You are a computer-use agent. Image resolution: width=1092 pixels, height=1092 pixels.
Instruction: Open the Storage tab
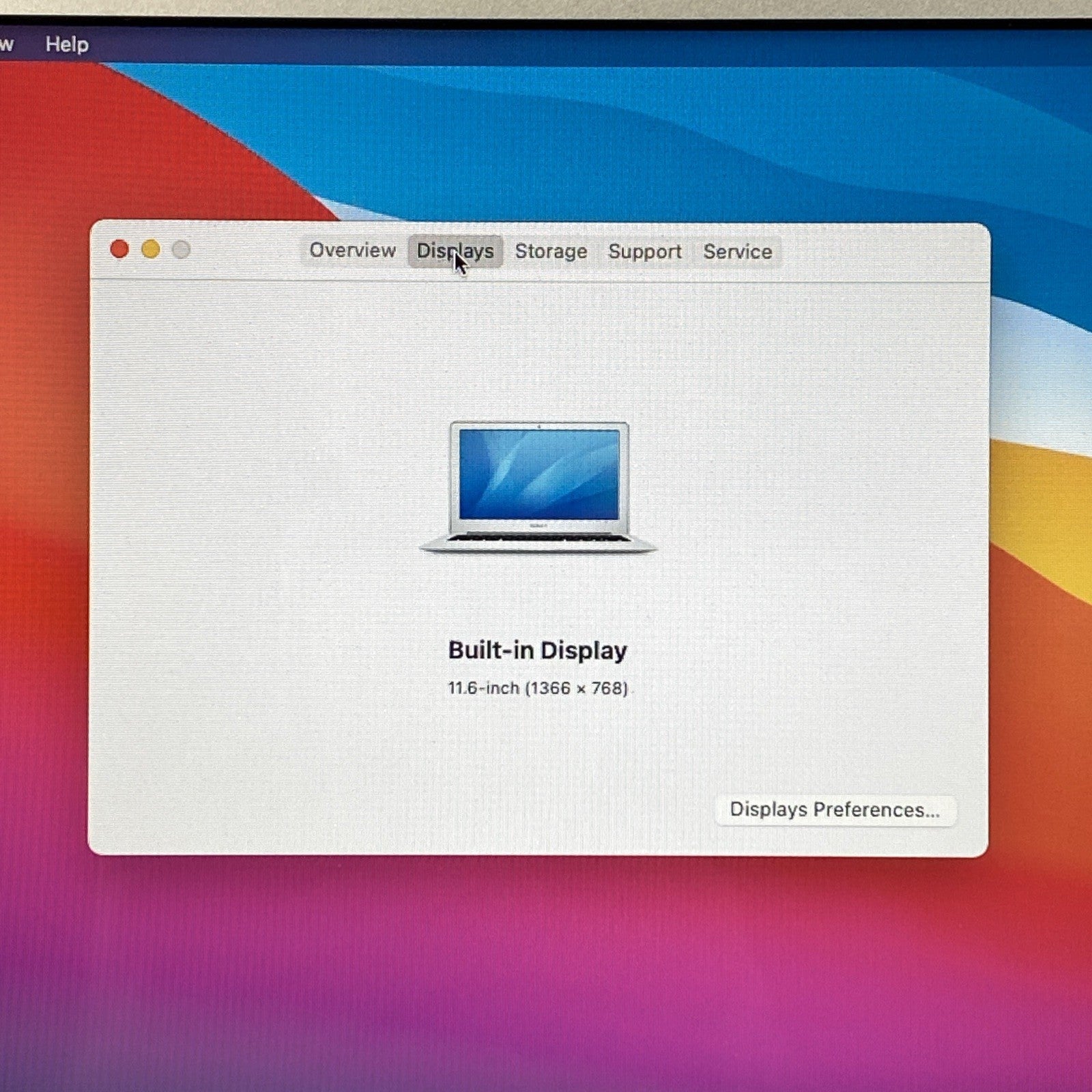click(551, 251)
